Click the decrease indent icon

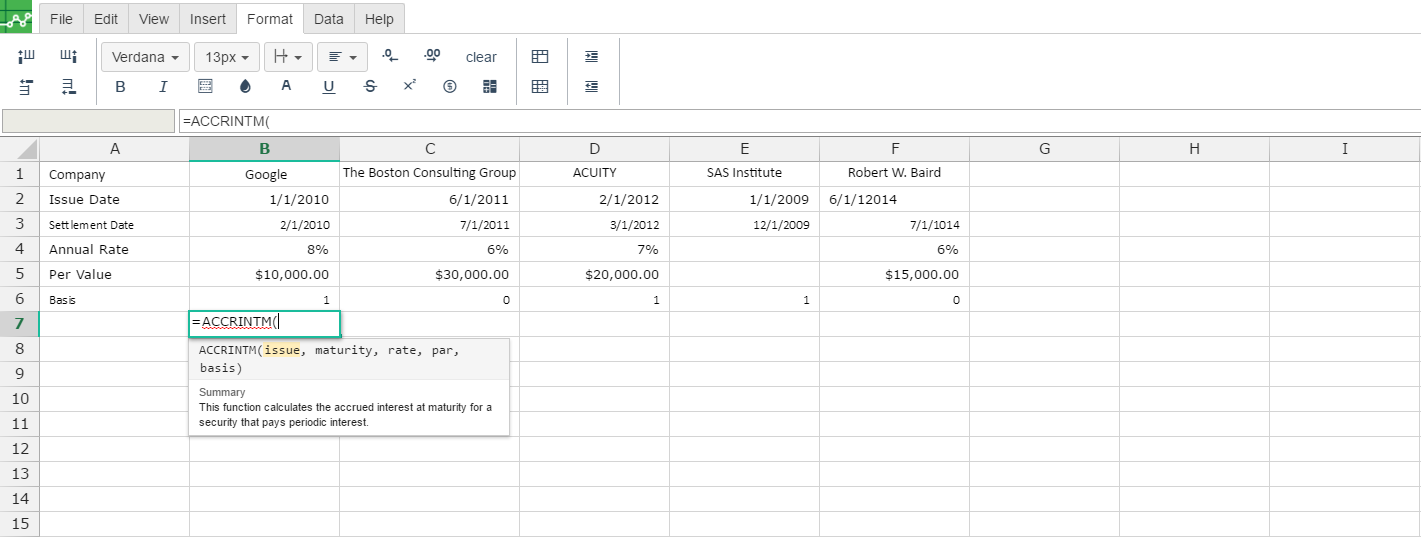pos(592,87)
